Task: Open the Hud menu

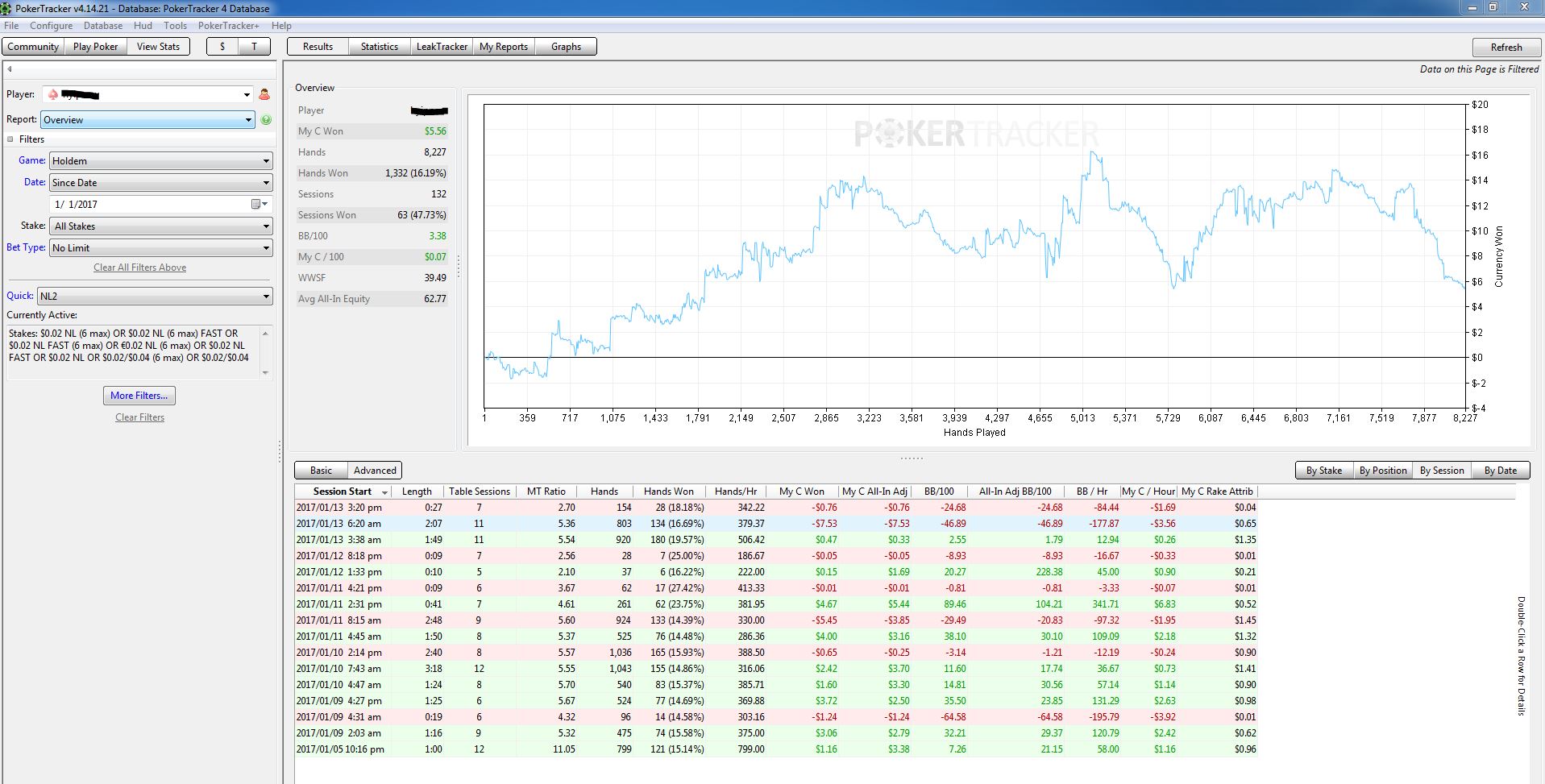Action: click(143, 26)
